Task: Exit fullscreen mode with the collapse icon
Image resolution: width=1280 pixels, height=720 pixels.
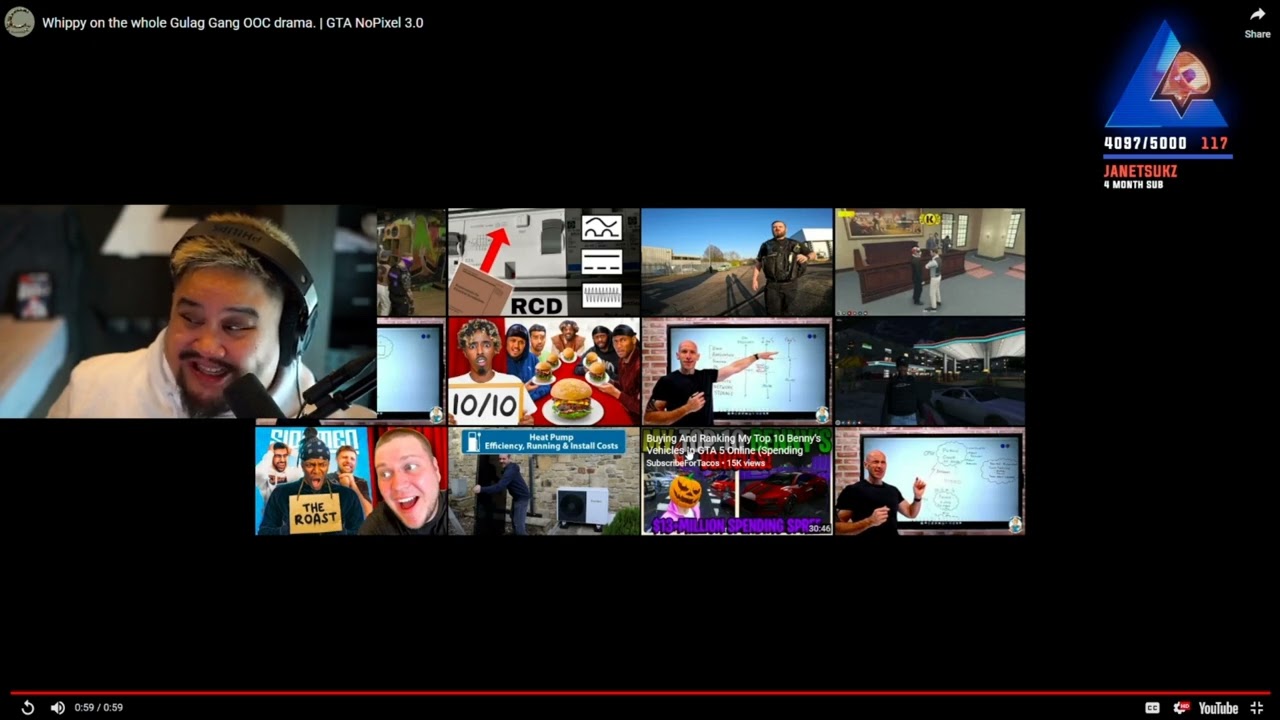Action: tap(1257, 708)
